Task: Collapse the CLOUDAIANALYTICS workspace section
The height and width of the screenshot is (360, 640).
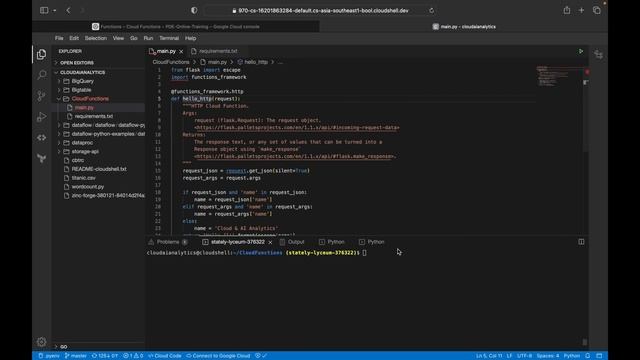Action: [x=82, y=72]
